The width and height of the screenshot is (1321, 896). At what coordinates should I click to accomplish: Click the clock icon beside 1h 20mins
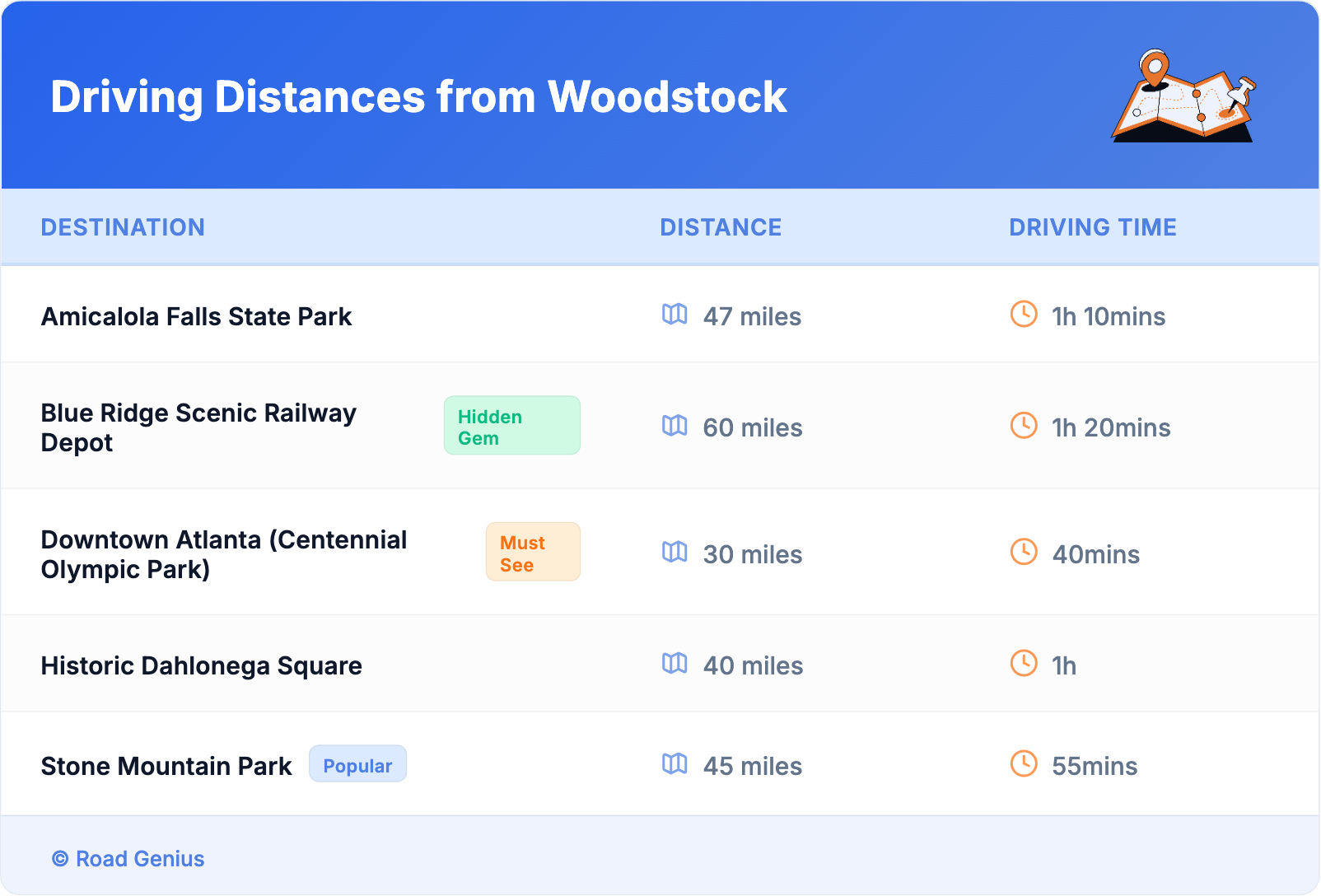pos(1024,426)
